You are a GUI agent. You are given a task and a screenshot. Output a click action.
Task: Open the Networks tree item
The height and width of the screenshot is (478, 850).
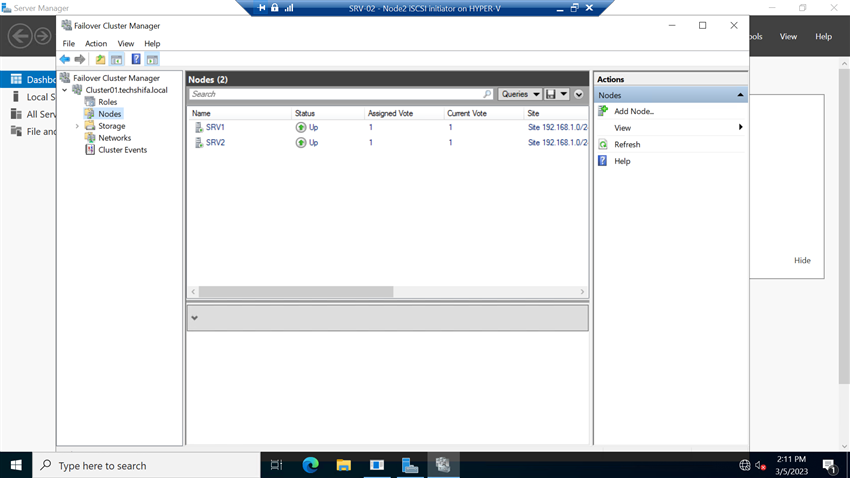(114, 138)
